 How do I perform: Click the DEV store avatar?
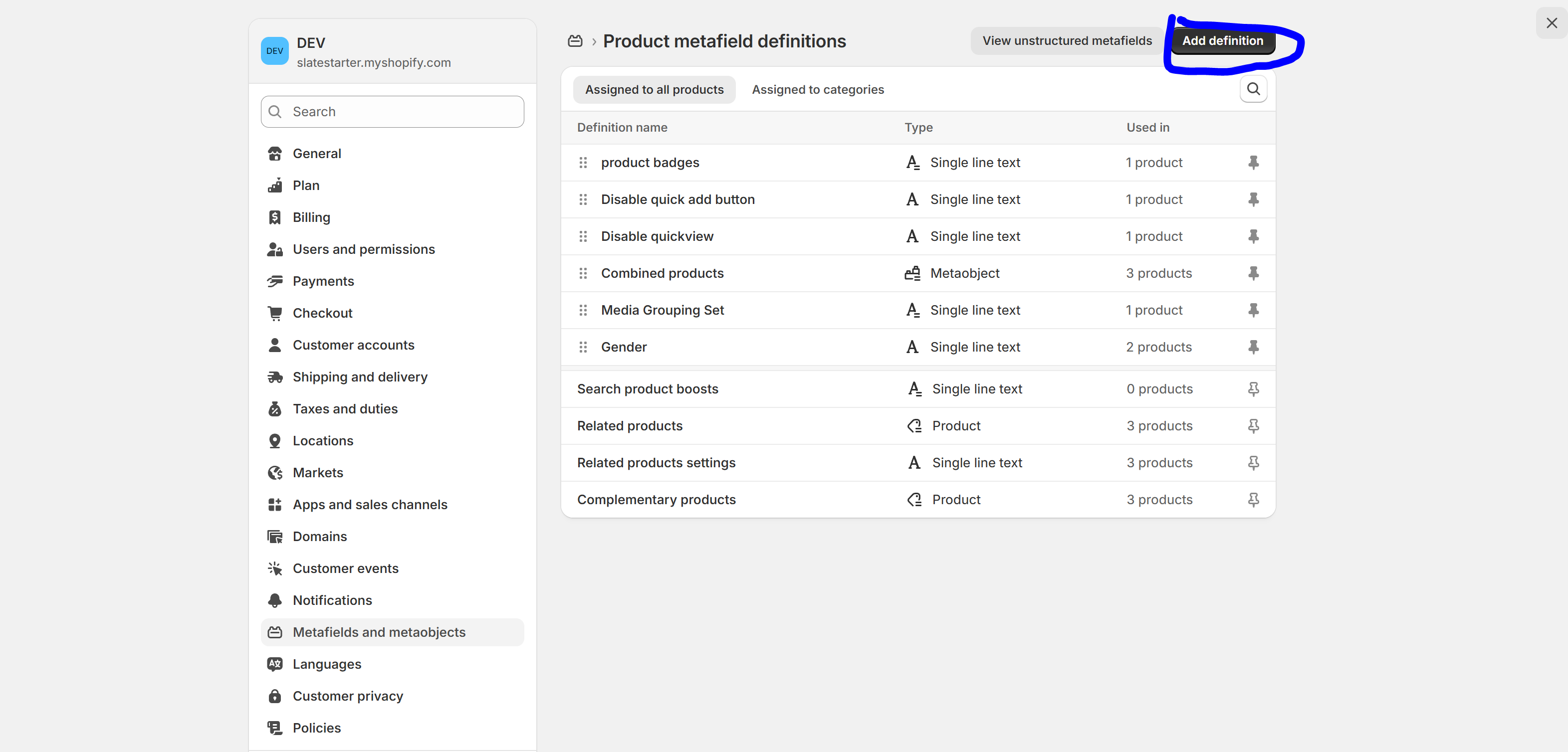tap(275, 51)
